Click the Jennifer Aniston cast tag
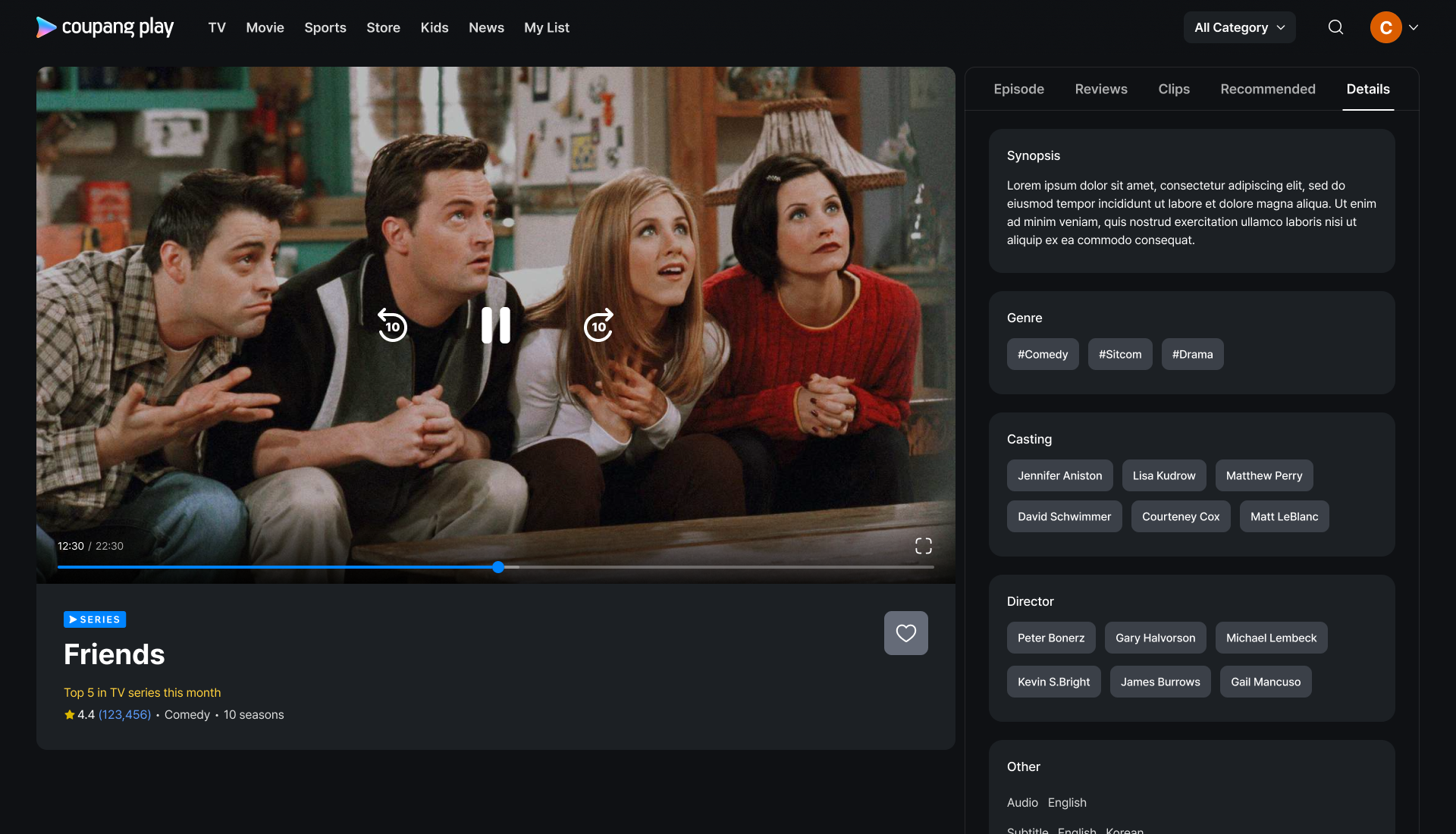Screen dimensions: 1456x834 coord(1059,475)
